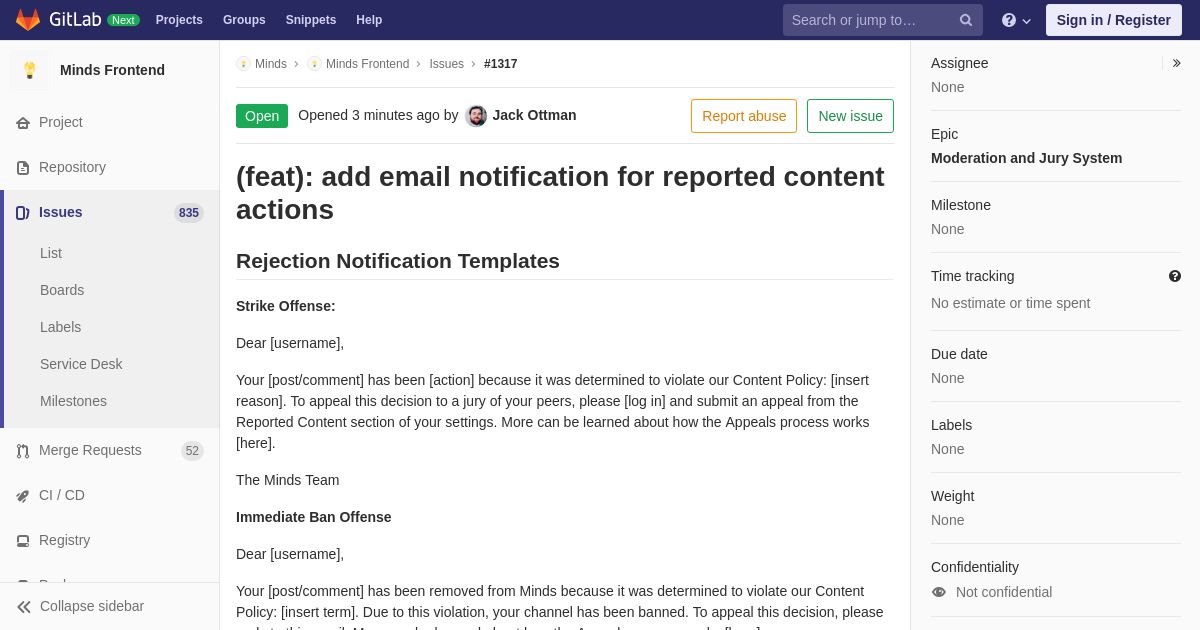Collapse the right issue sidebar

1176,63
